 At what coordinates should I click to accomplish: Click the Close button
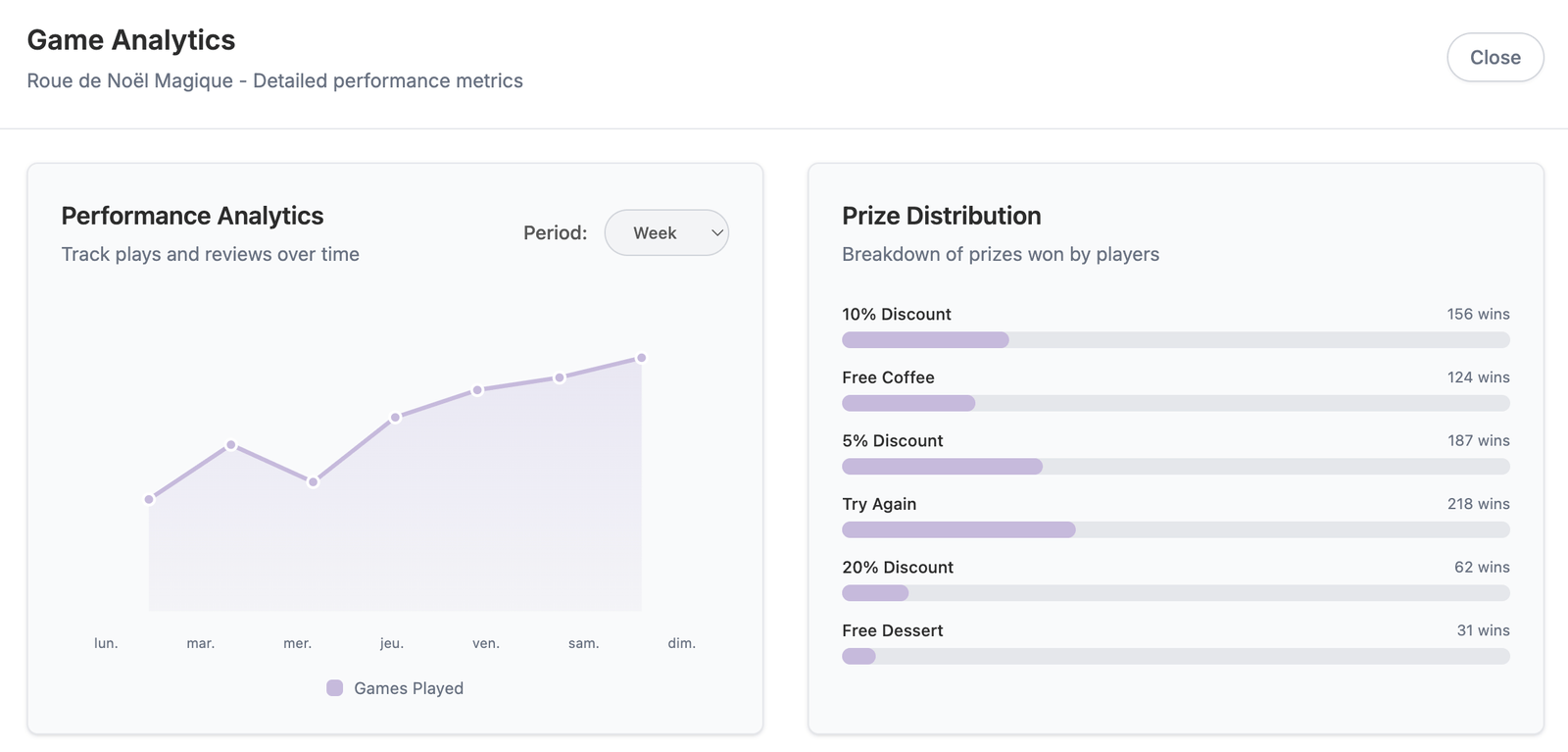[1494, 58]
